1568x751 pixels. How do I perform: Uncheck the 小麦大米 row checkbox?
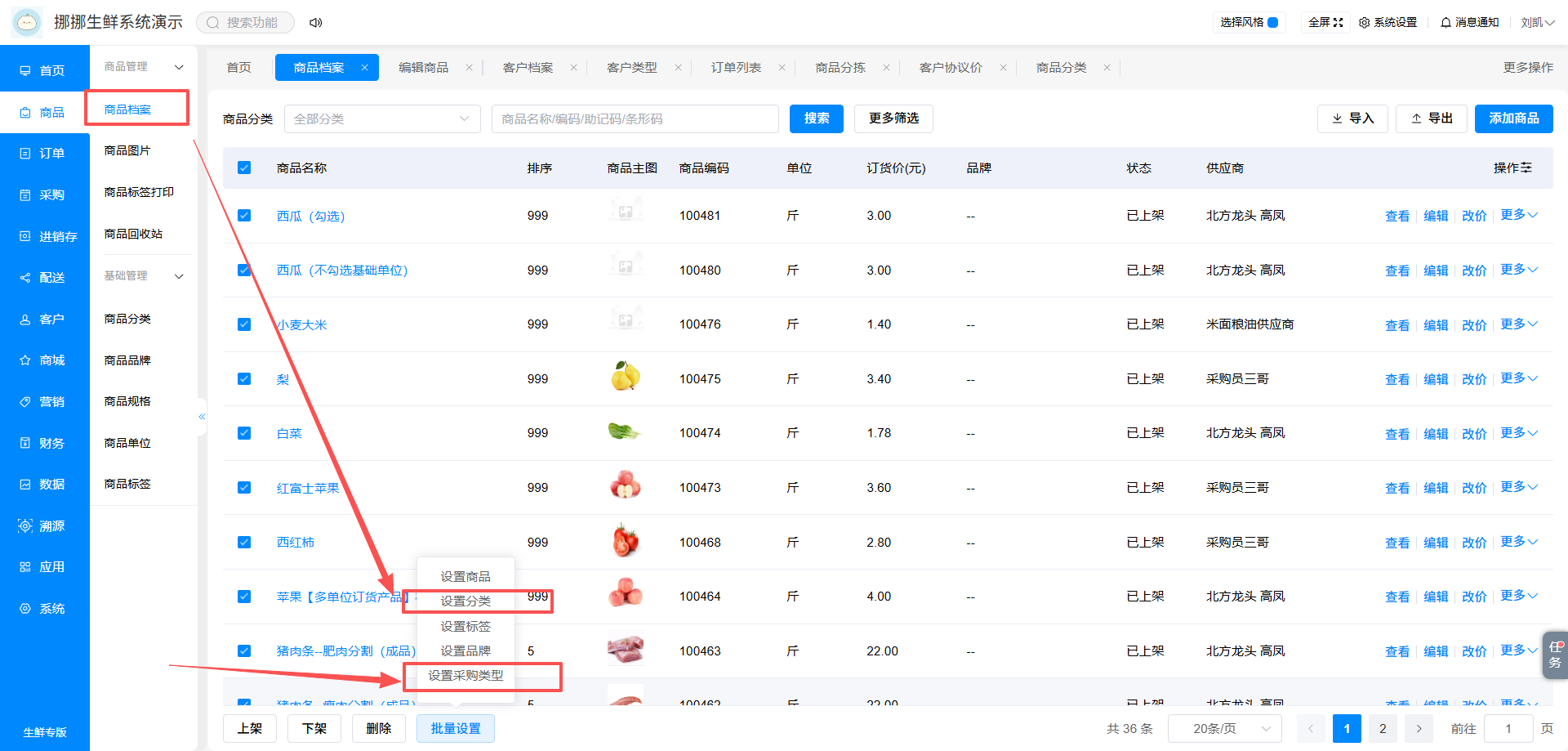[x=244, y=324]
